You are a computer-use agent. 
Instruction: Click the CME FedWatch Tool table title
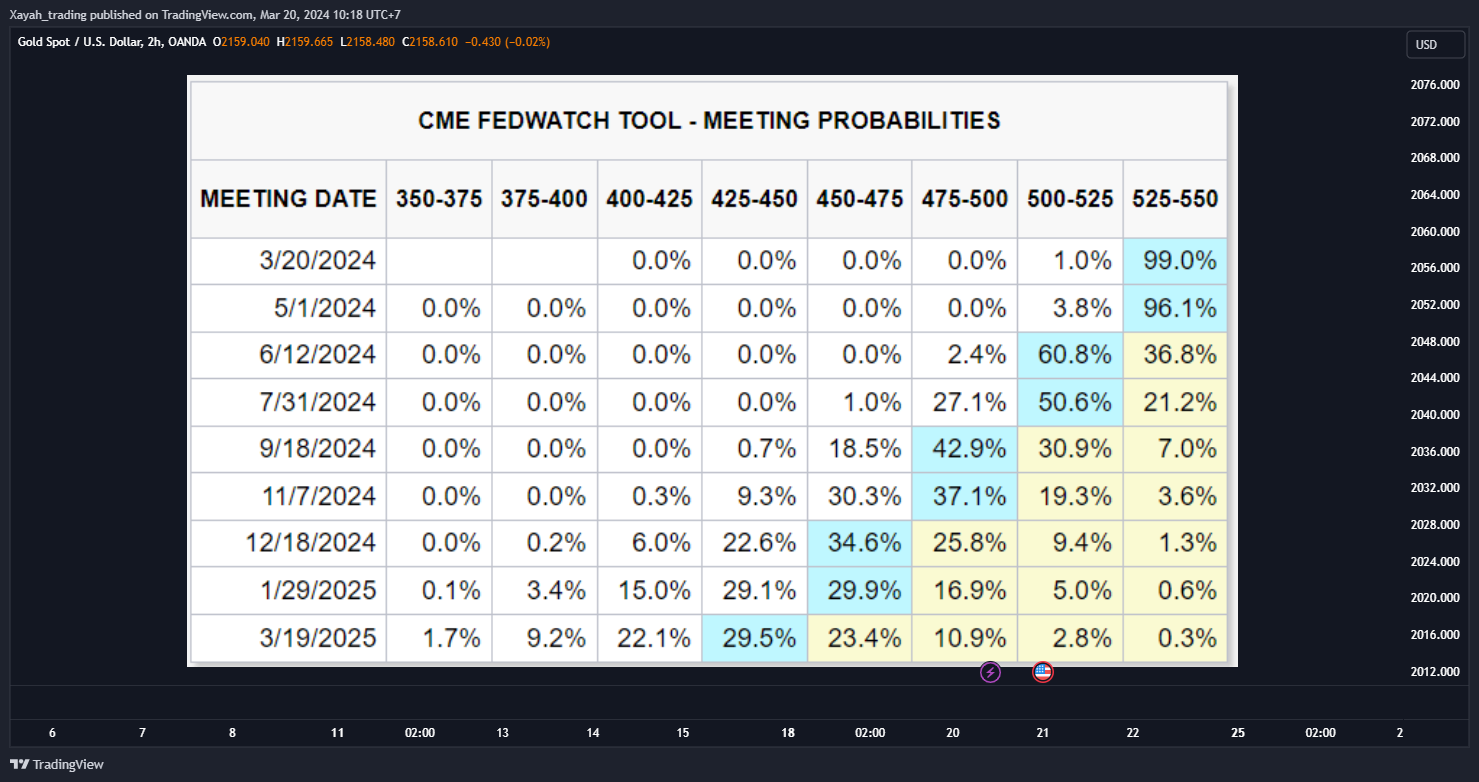(x=709, y=121)
